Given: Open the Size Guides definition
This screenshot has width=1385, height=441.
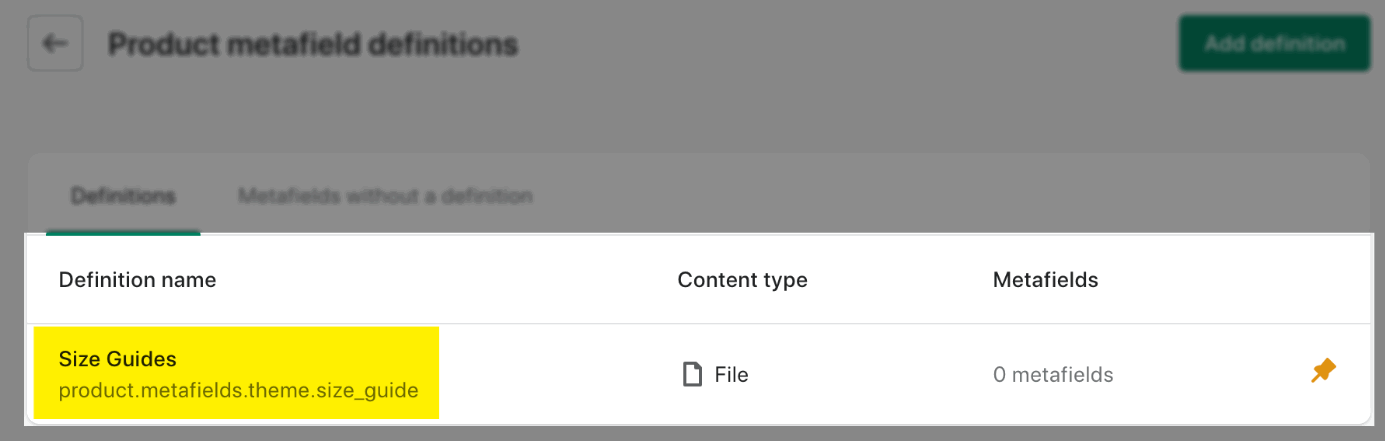Looking at the screenshot, I should click(118, 359).
